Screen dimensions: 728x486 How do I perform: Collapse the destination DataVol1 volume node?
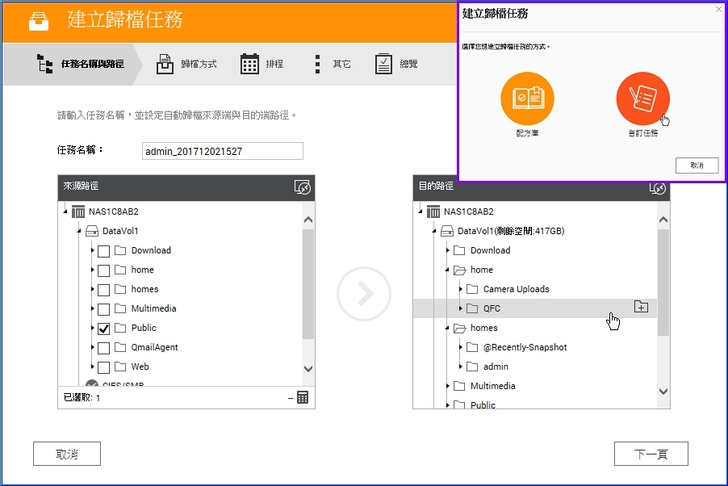435,231
